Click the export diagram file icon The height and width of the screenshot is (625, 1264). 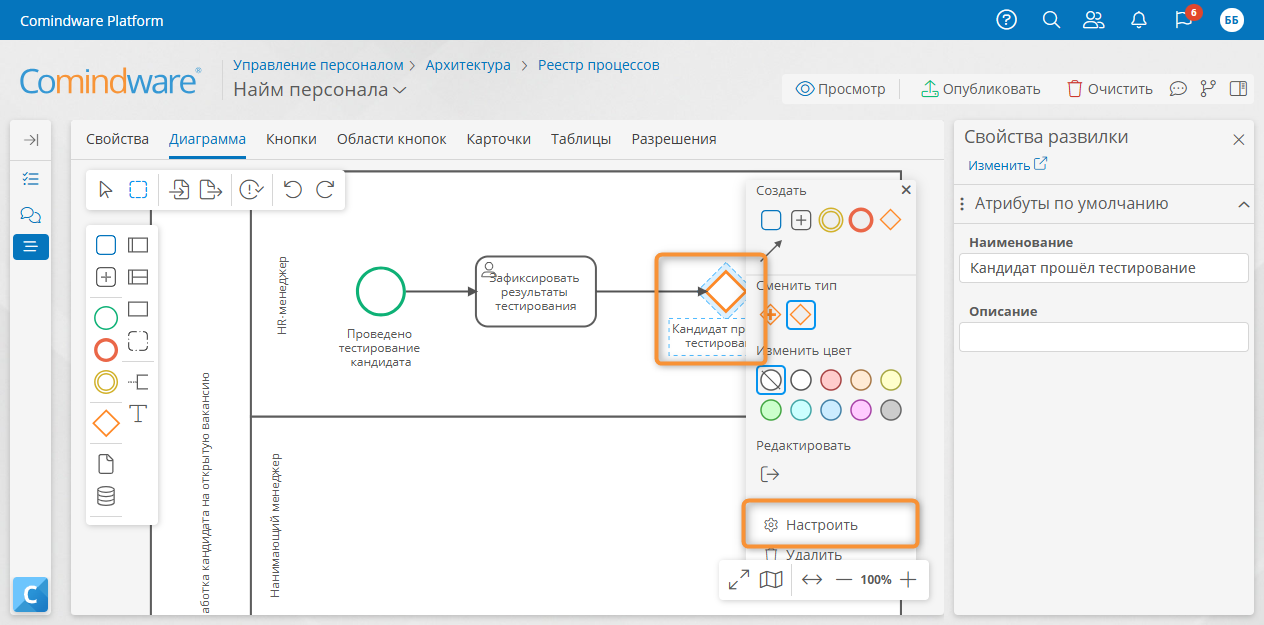pos(211,190)
